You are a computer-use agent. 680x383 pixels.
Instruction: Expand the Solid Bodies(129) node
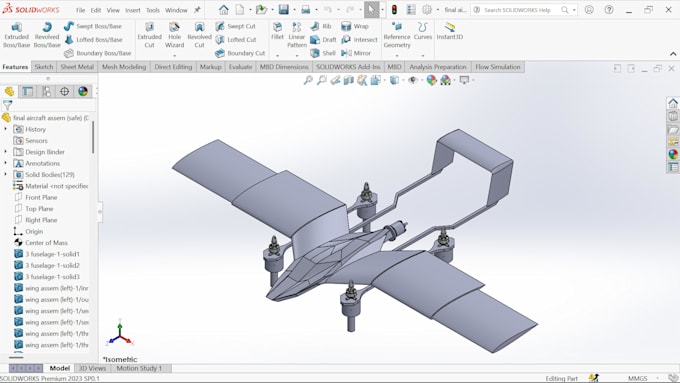6,174
